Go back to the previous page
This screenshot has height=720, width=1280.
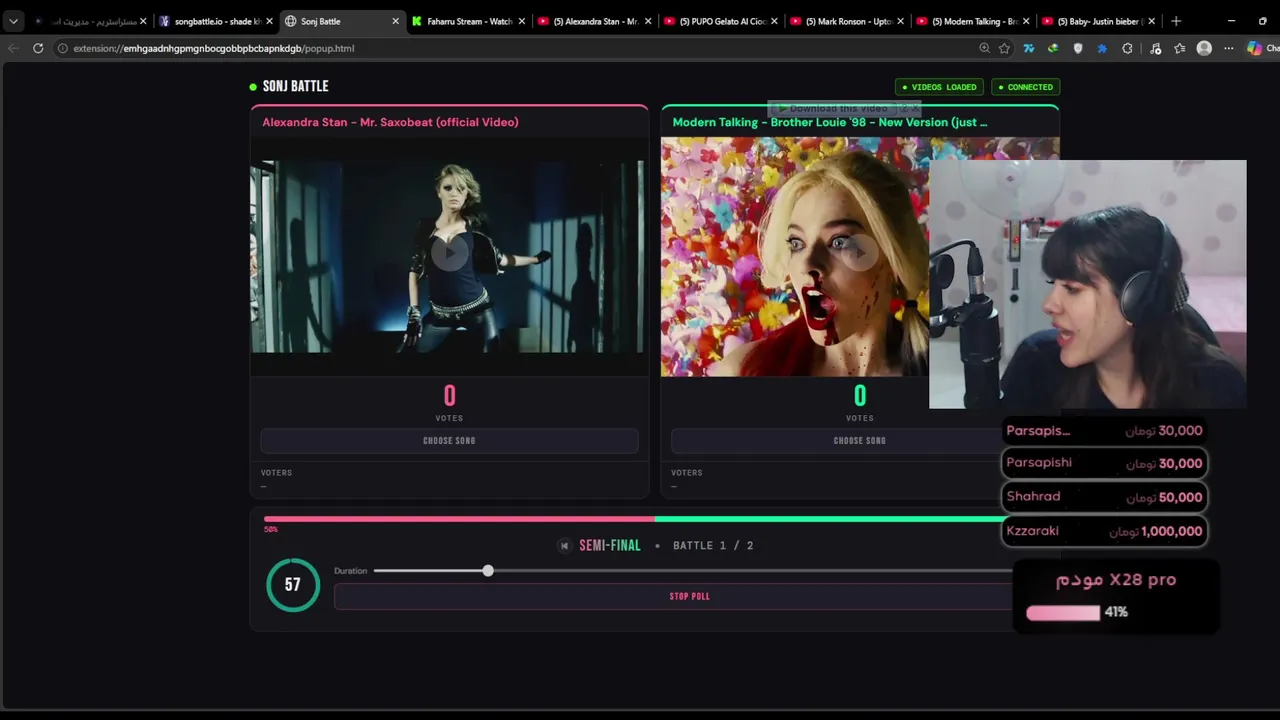[x=13, y=48]
